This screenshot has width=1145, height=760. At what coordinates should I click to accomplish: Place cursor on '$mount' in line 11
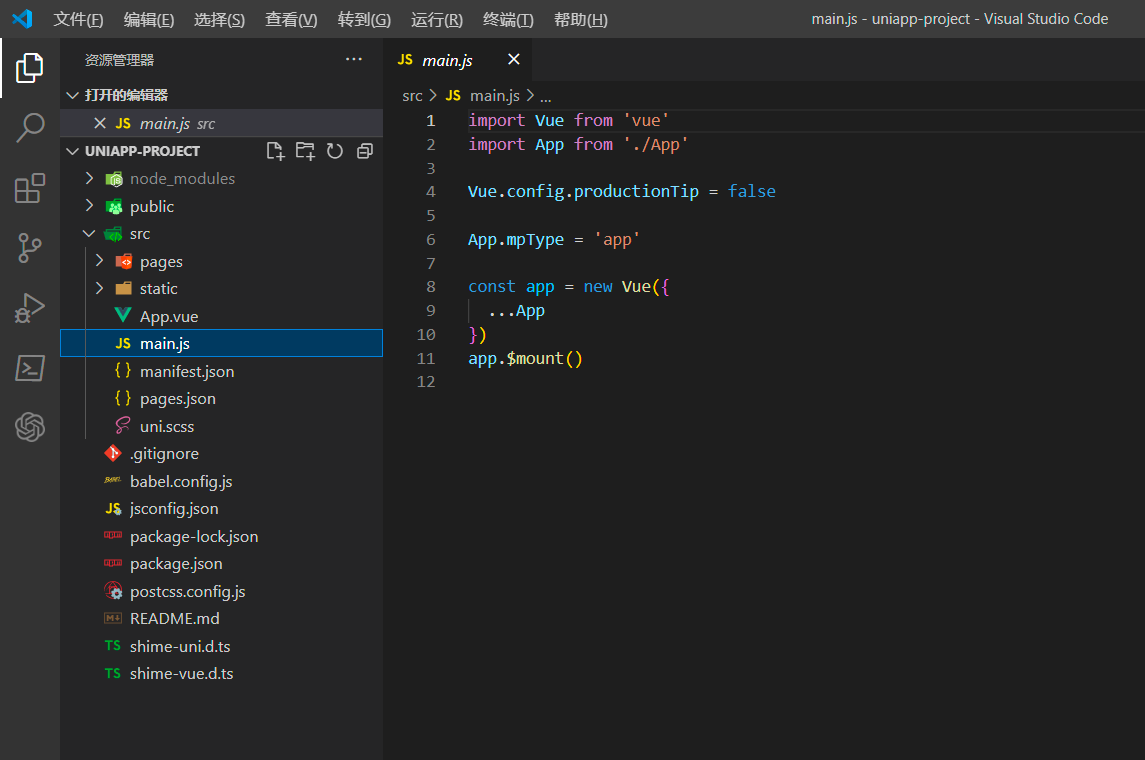coord(535,358)
